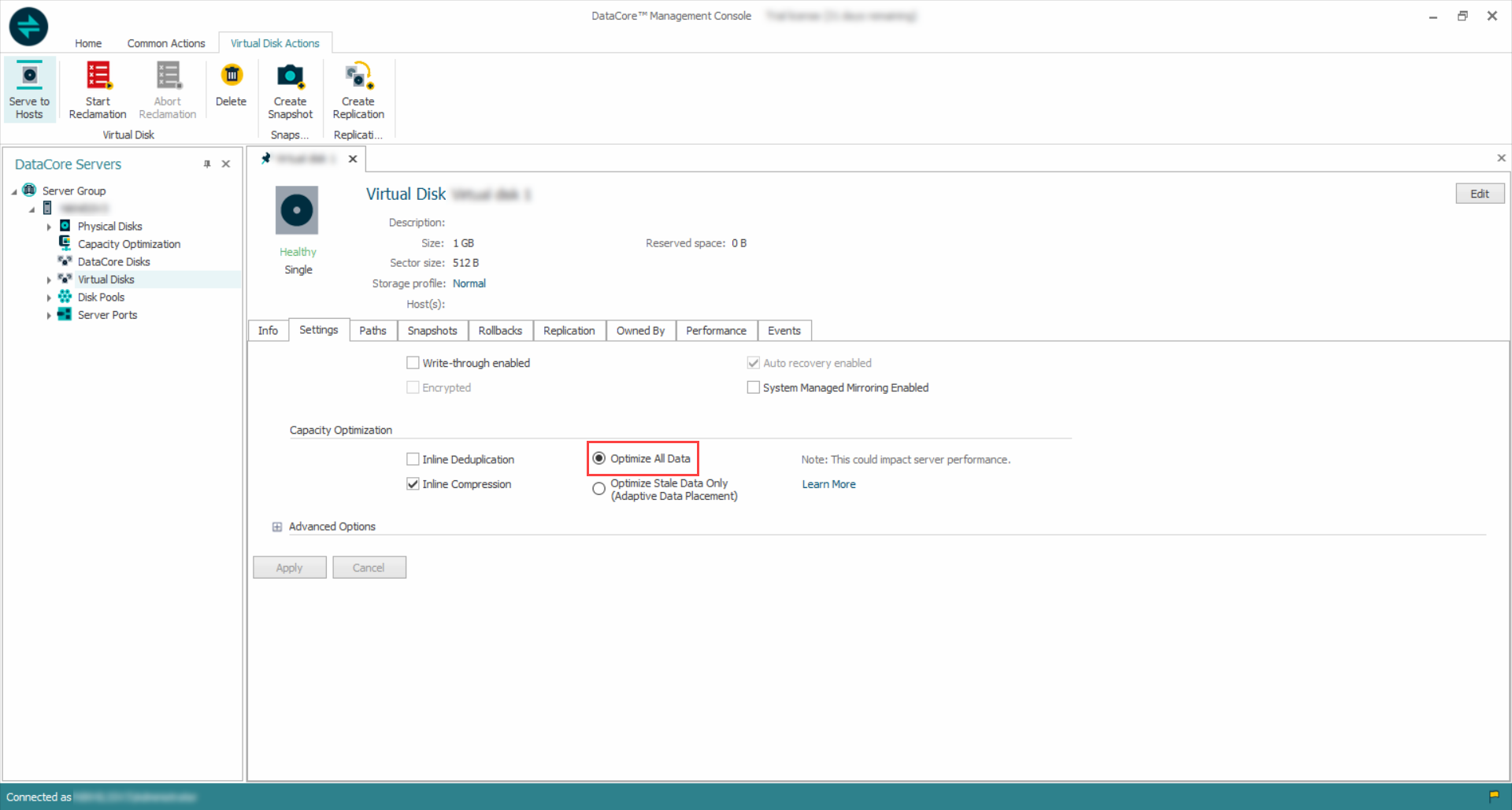Open the Create Snapshot tool
The height and width of the screenshot is (810, 1512).
[x=290, y=88]
